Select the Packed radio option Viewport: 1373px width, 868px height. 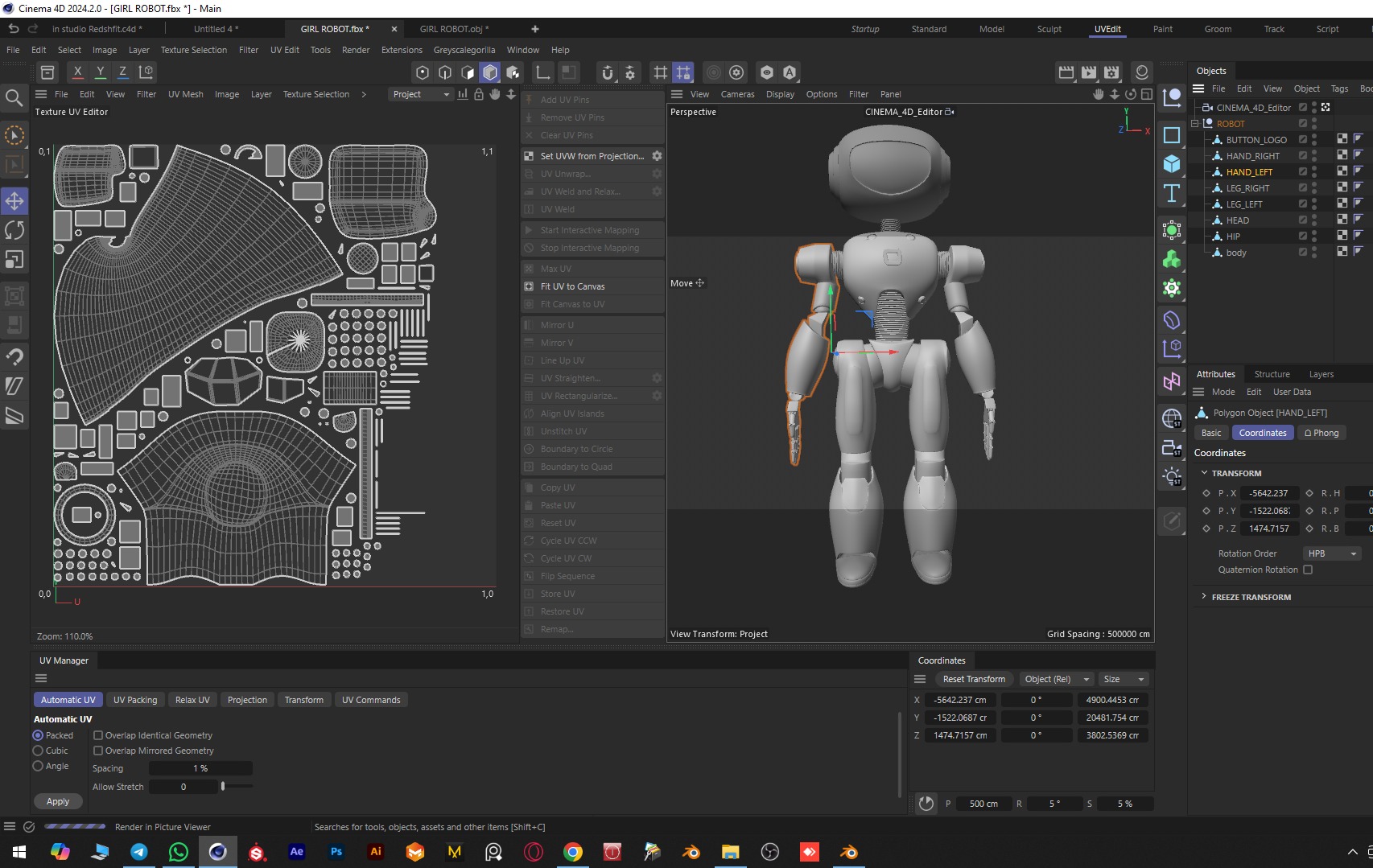(x=38, y=735)
